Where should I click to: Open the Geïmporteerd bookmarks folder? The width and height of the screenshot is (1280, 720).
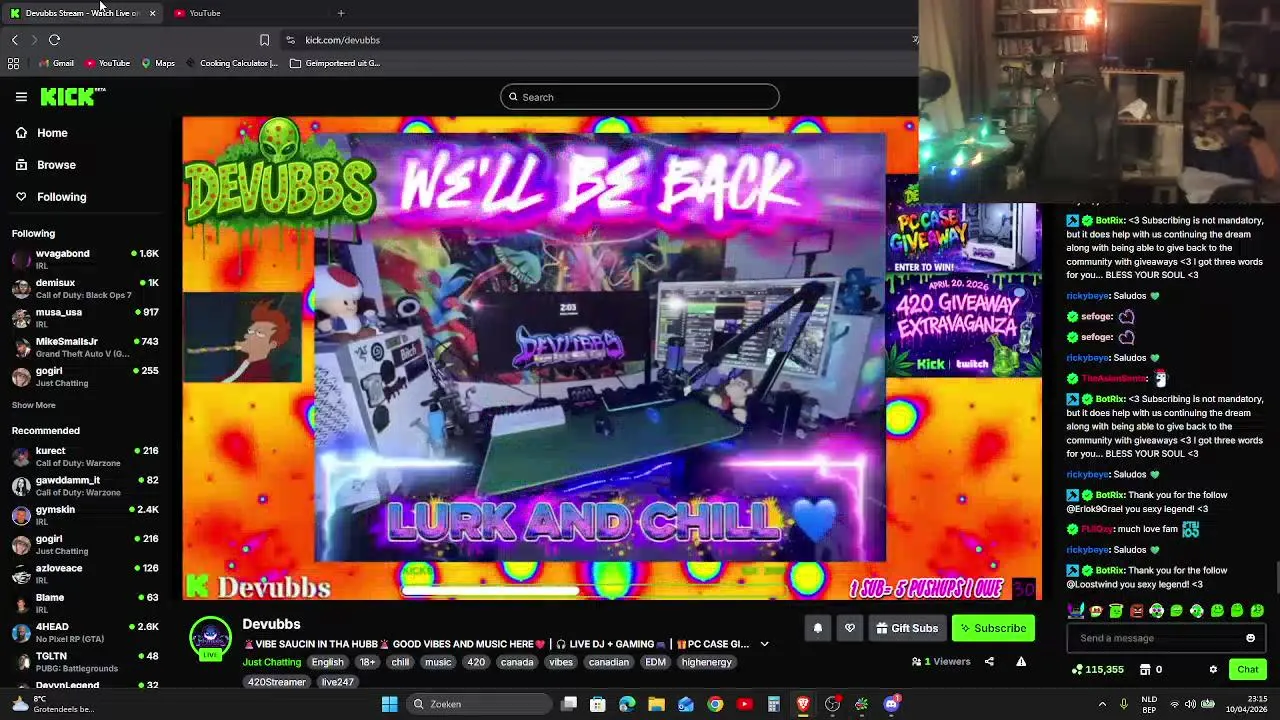coord(335,63)
